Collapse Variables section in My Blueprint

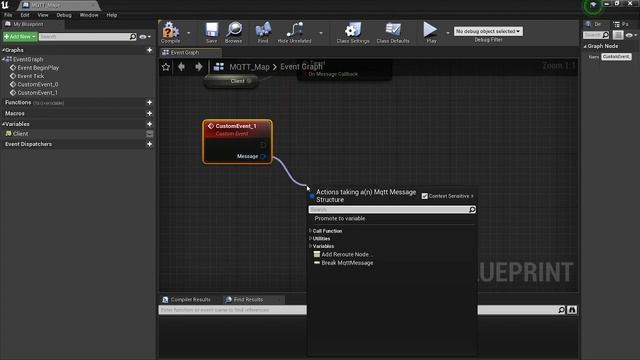[3, 124]
